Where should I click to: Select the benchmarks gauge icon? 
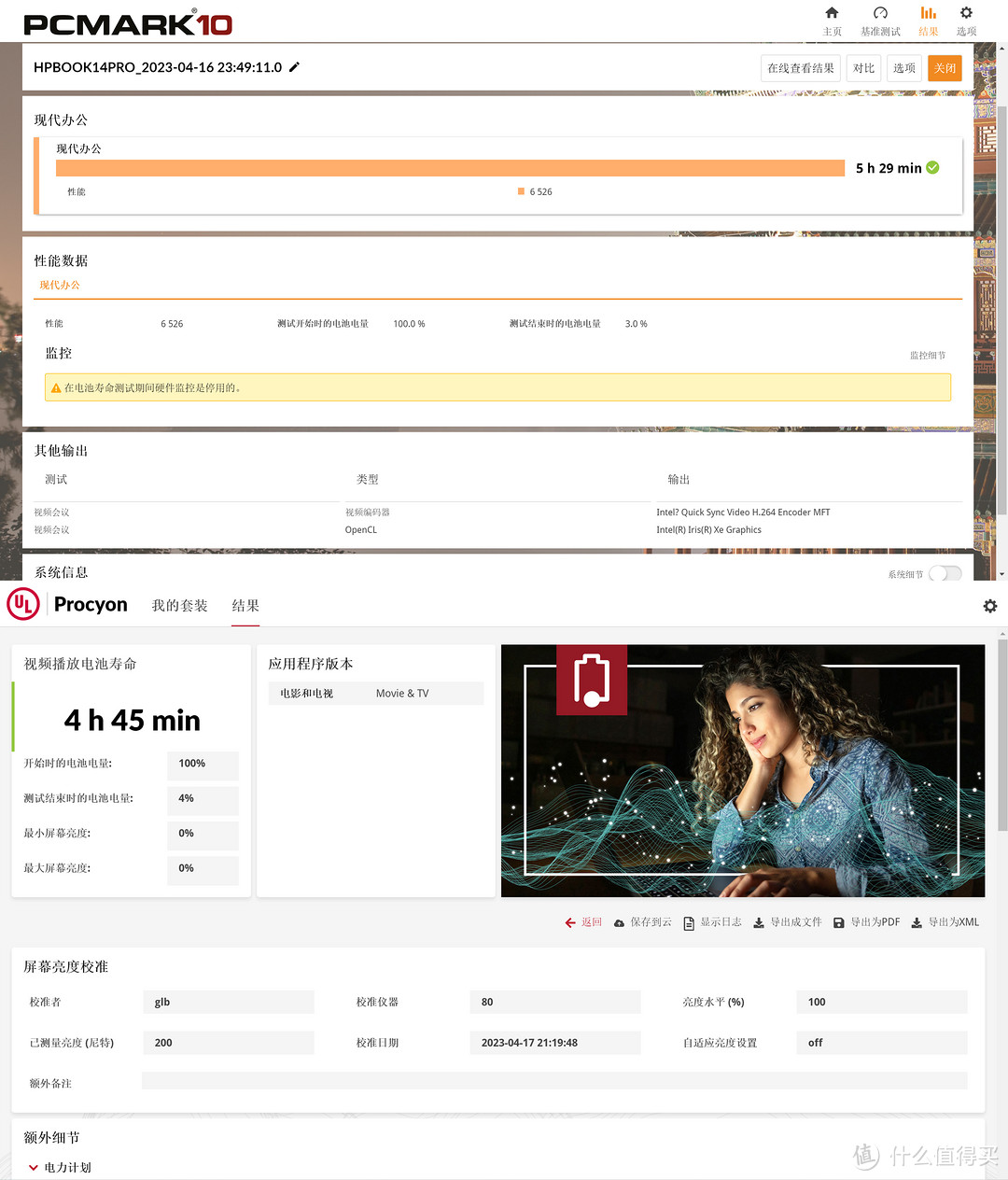[879, 14]
